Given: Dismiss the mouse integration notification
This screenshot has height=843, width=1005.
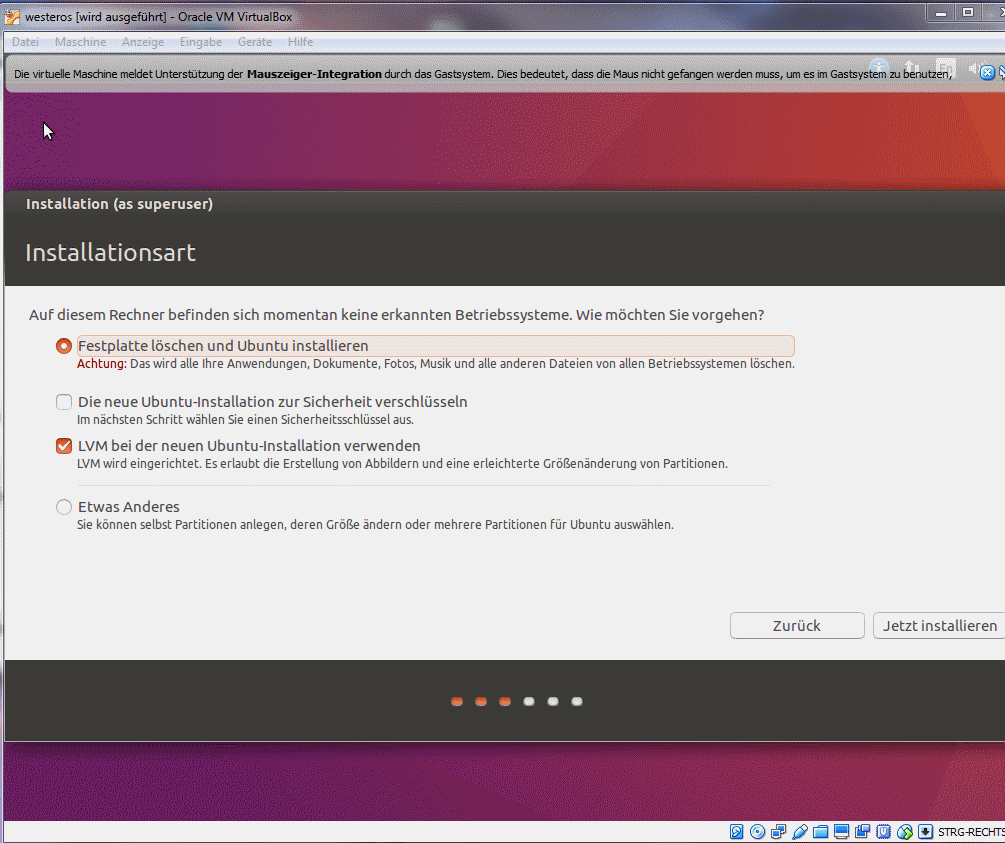Looking at the screenshot, I should pos(988,72).
